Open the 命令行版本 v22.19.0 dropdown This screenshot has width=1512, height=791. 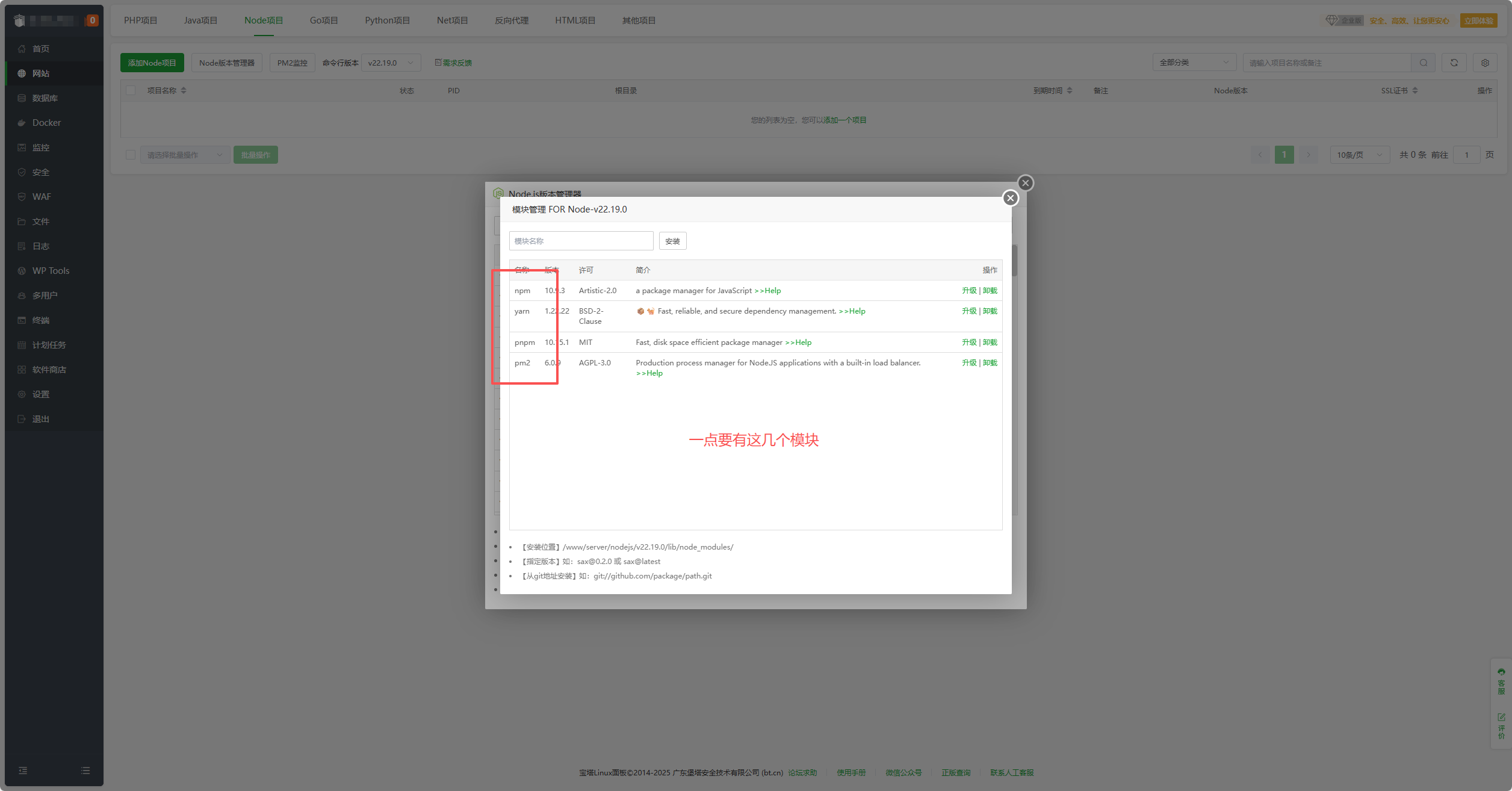coord(390,63)
